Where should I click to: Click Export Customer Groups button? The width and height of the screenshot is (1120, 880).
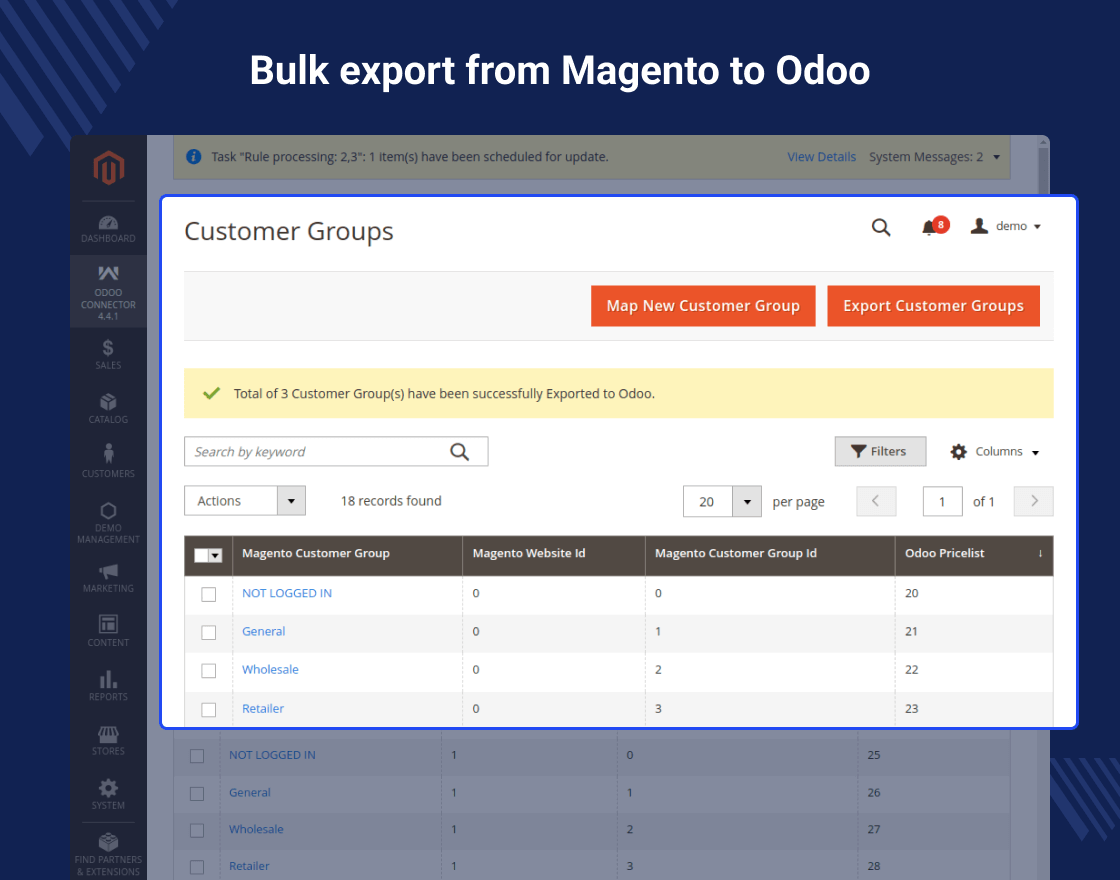[x=933, y=306]
